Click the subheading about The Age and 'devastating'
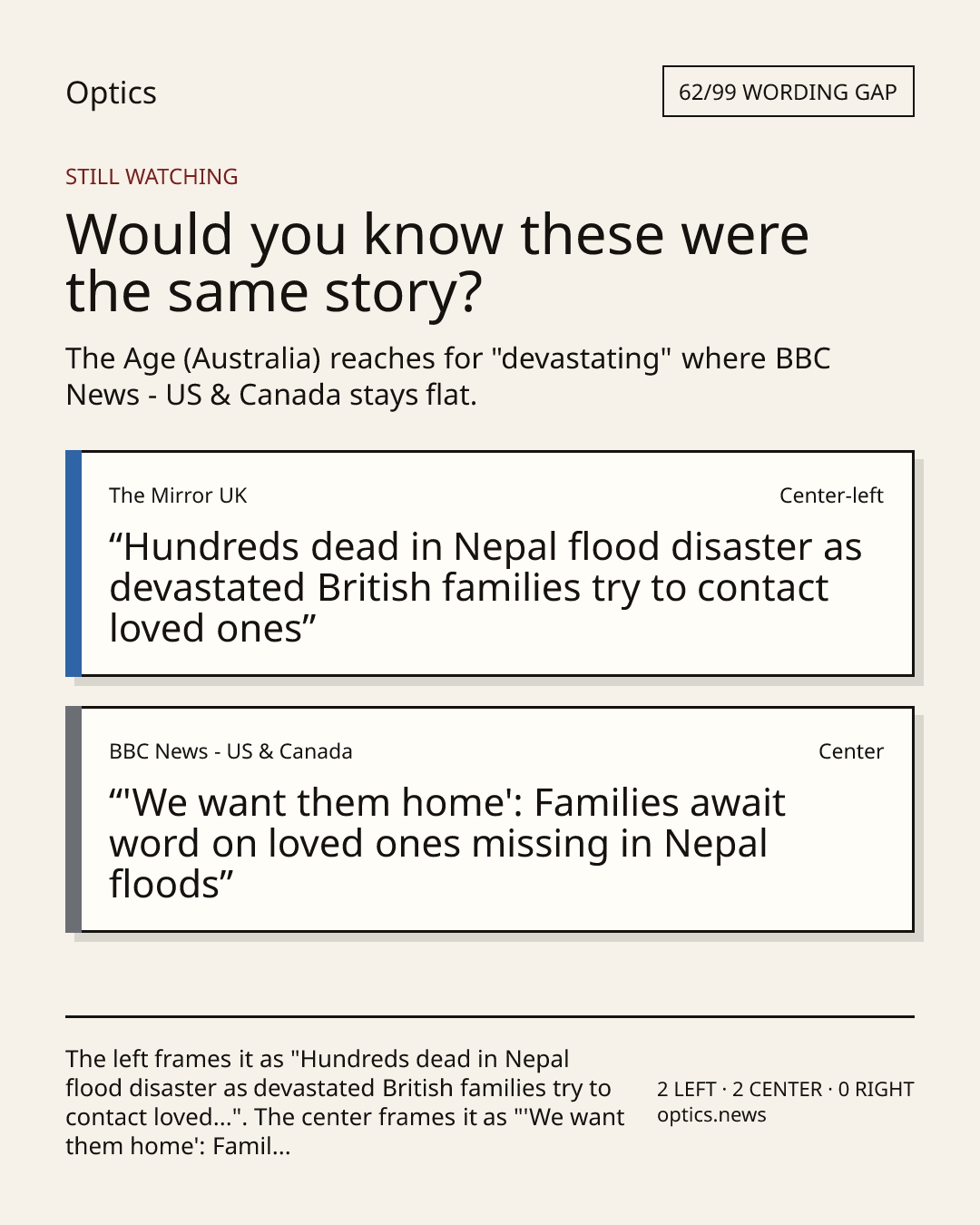980x1225 pixels. (x=448, y=377)
